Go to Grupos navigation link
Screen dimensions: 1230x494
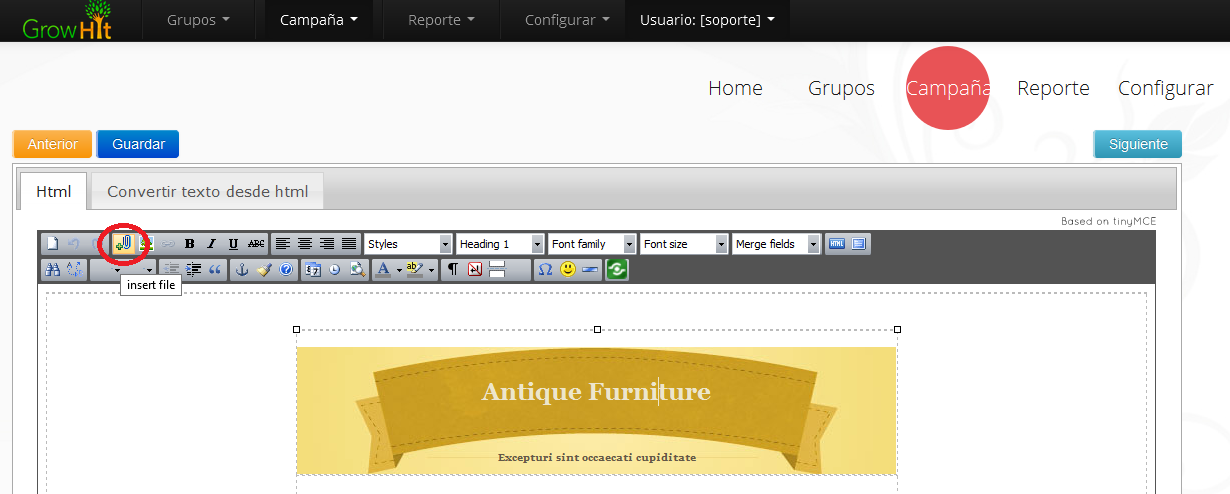(841, 88)
